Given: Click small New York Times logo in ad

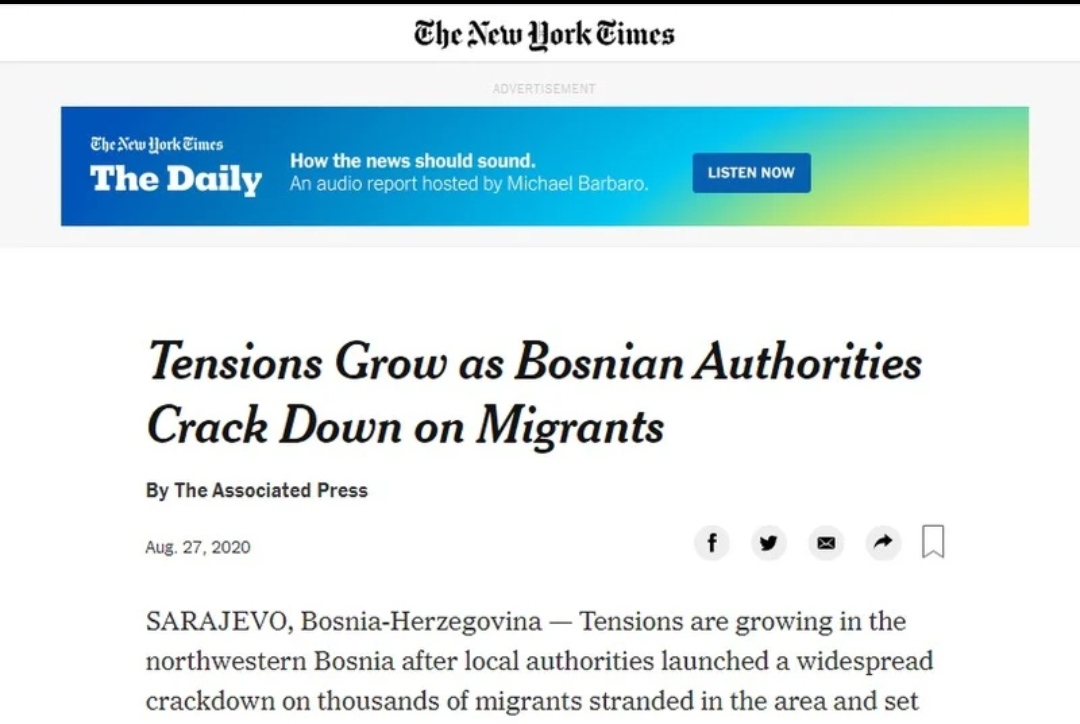Looking at the screenshot, I should pyautogui.click(x=157, y=144).
